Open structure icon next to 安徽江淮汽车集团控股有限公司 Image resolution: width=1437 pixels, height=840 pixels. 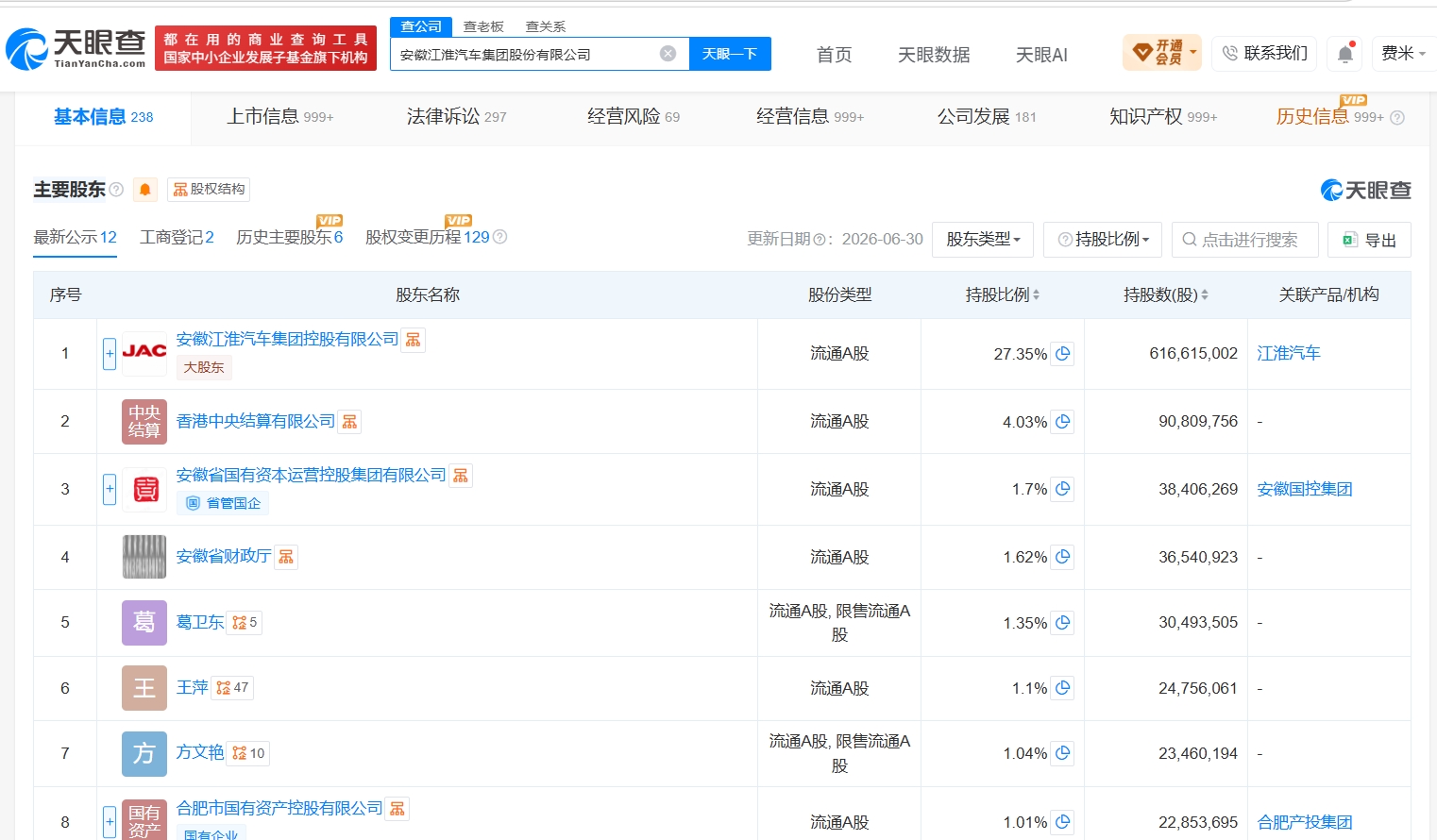point(414,340)
